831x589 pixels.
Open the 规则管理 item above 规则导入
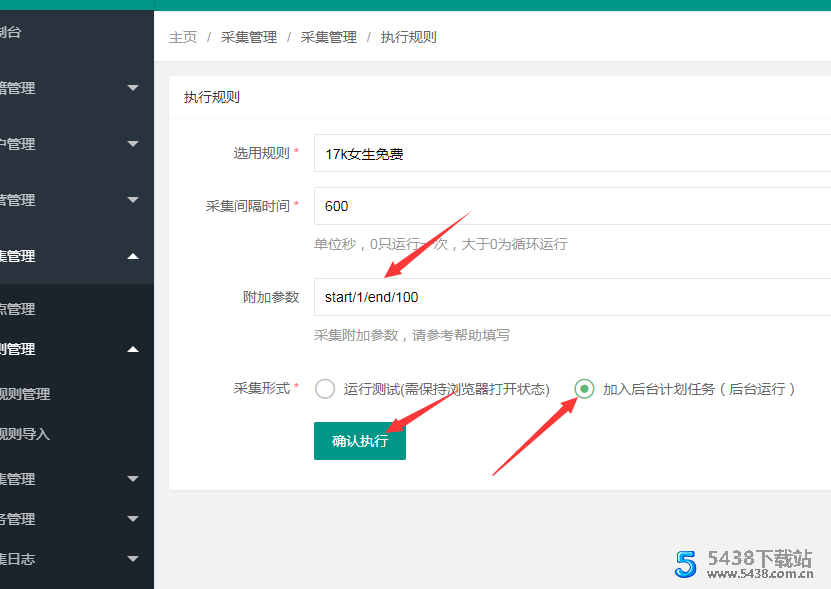click(26, 394)
